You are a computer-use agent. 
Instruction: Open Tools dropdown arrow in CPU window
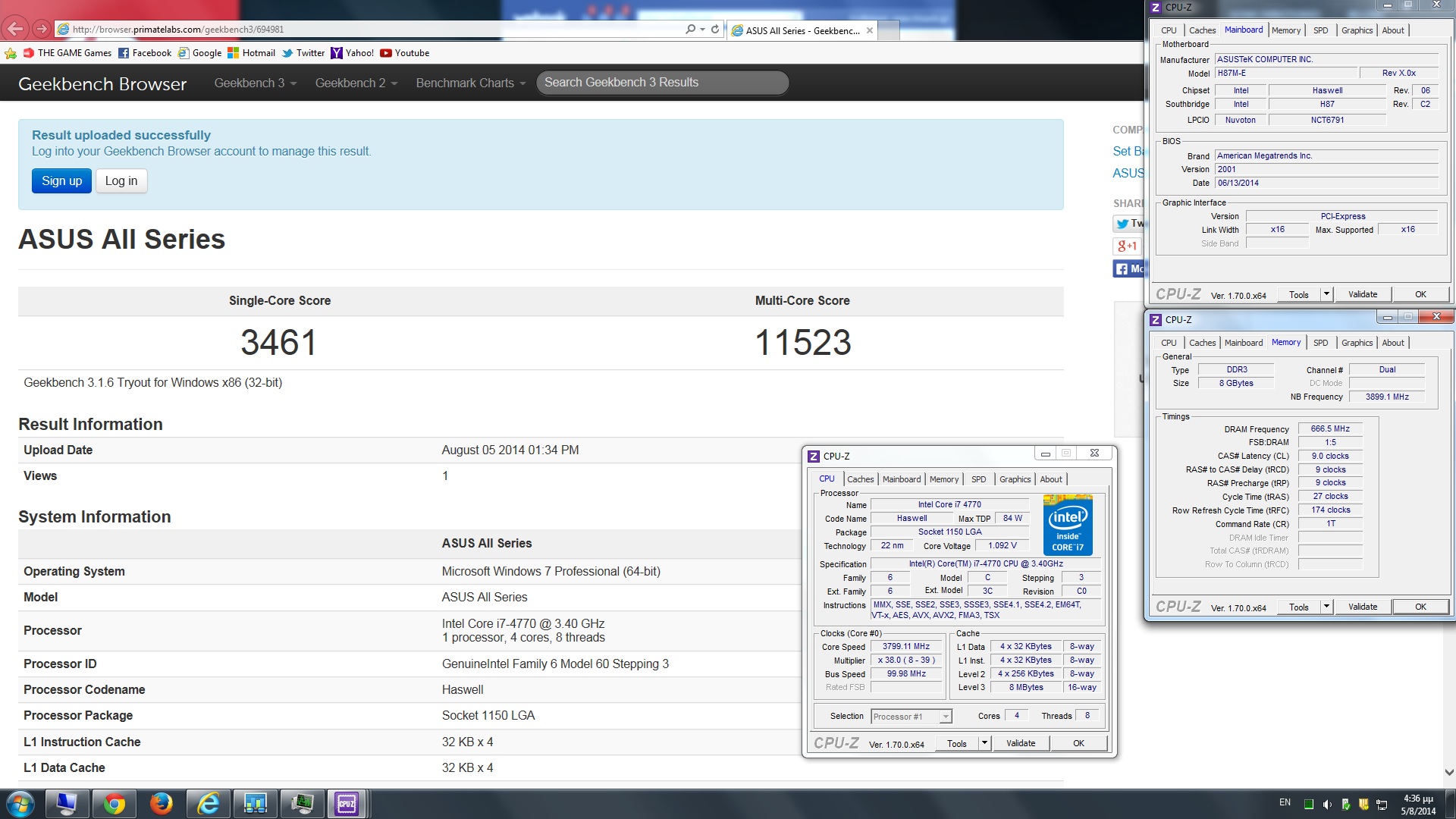(984, 743)
